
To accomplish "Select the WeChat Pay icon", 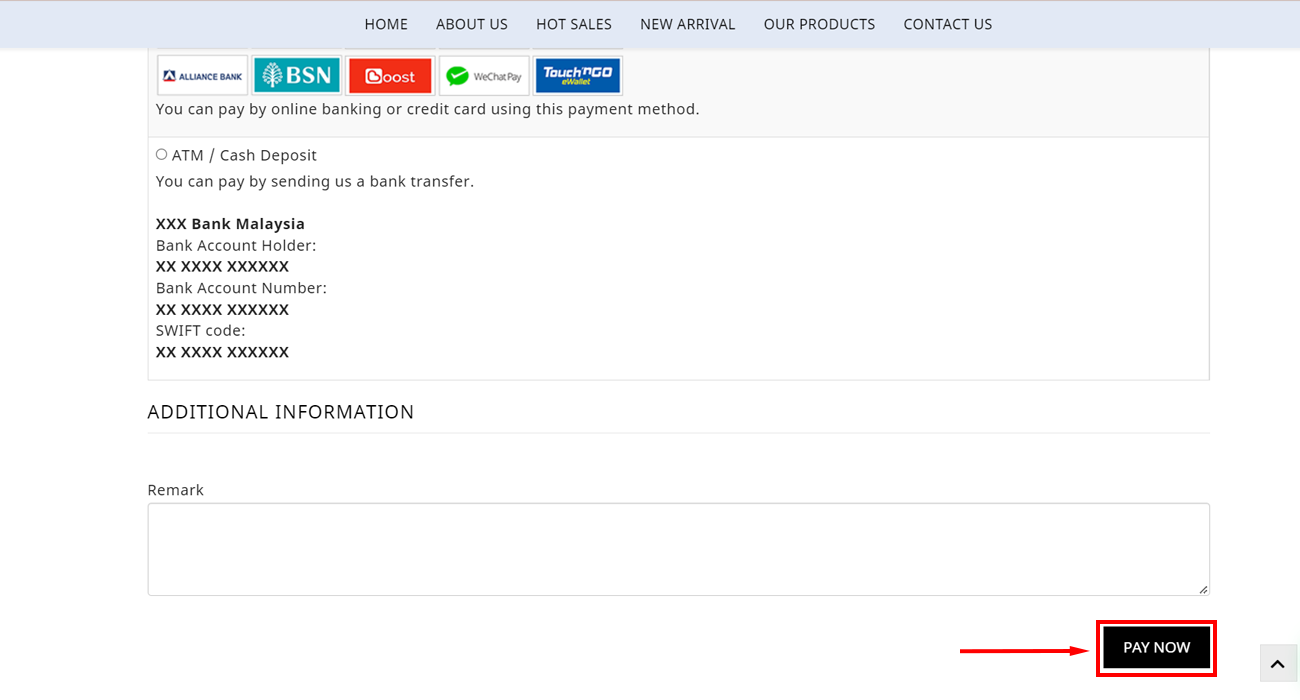I will pyautogui.click(x=484, y=76).
